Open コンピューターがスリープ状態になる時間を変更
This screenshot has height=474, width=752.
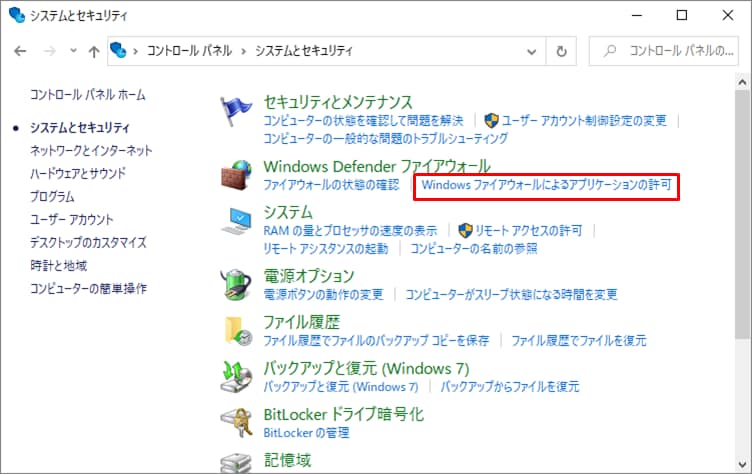click(x=511, y=294)
